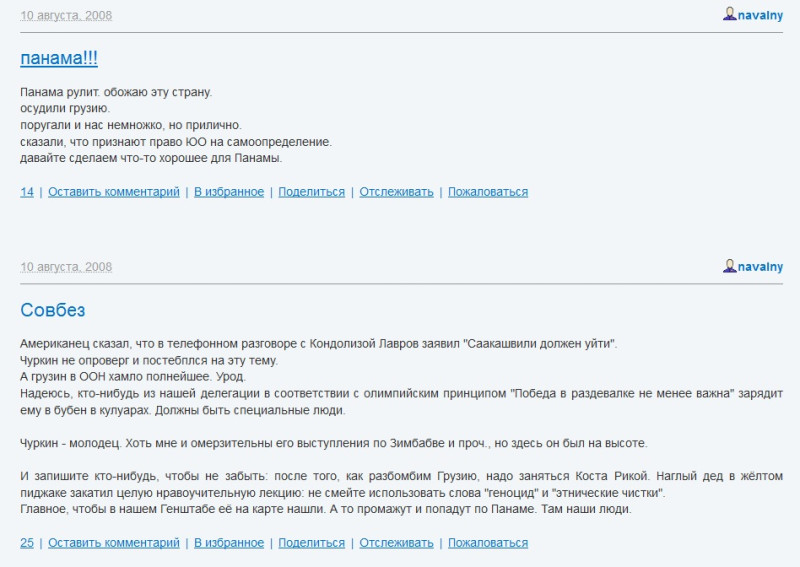Click Поделиться under the Совбез post
This screenshot has height=567, width=800.
(x=312, y=543)
